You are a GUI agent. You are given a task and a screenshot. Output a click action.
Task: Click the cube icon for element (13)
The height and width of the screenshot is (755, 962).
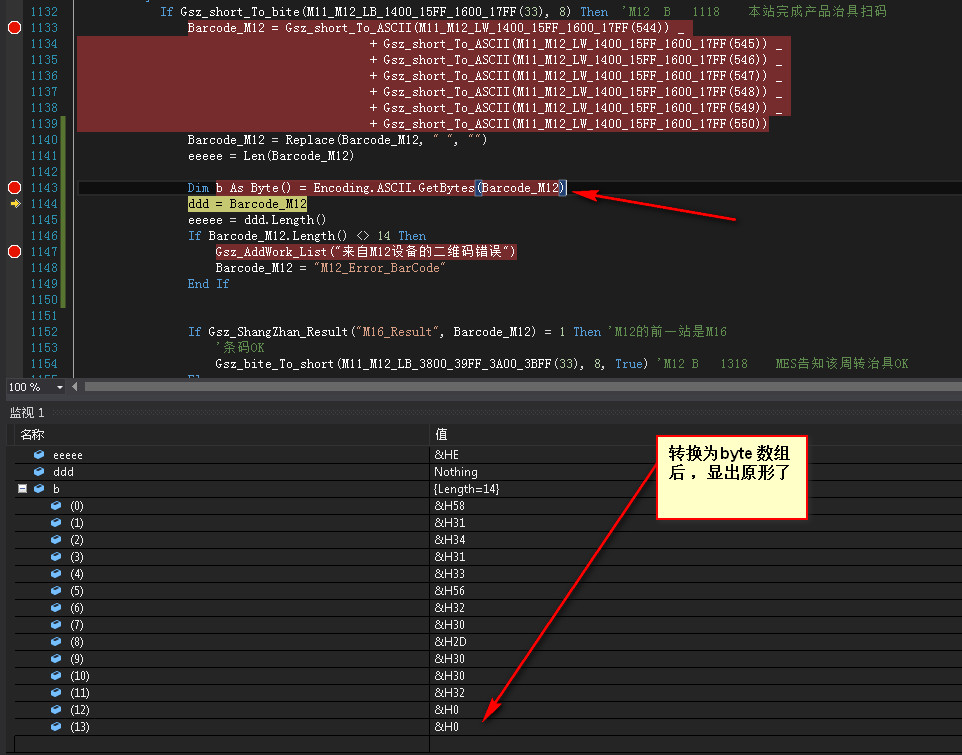click(x=56, y=727)
